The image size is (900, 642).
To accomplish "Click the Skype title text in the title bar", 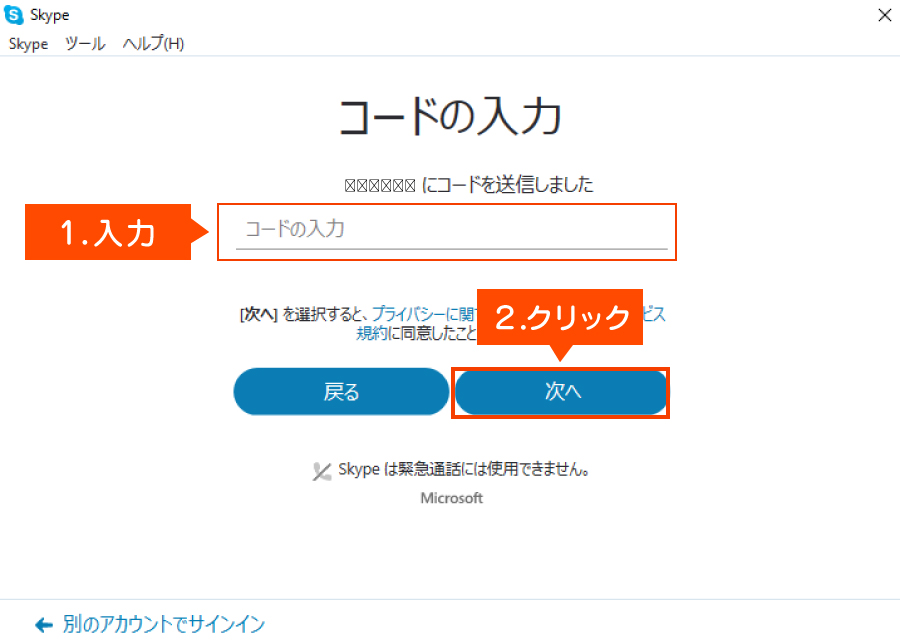I will (x=50, y=15).
